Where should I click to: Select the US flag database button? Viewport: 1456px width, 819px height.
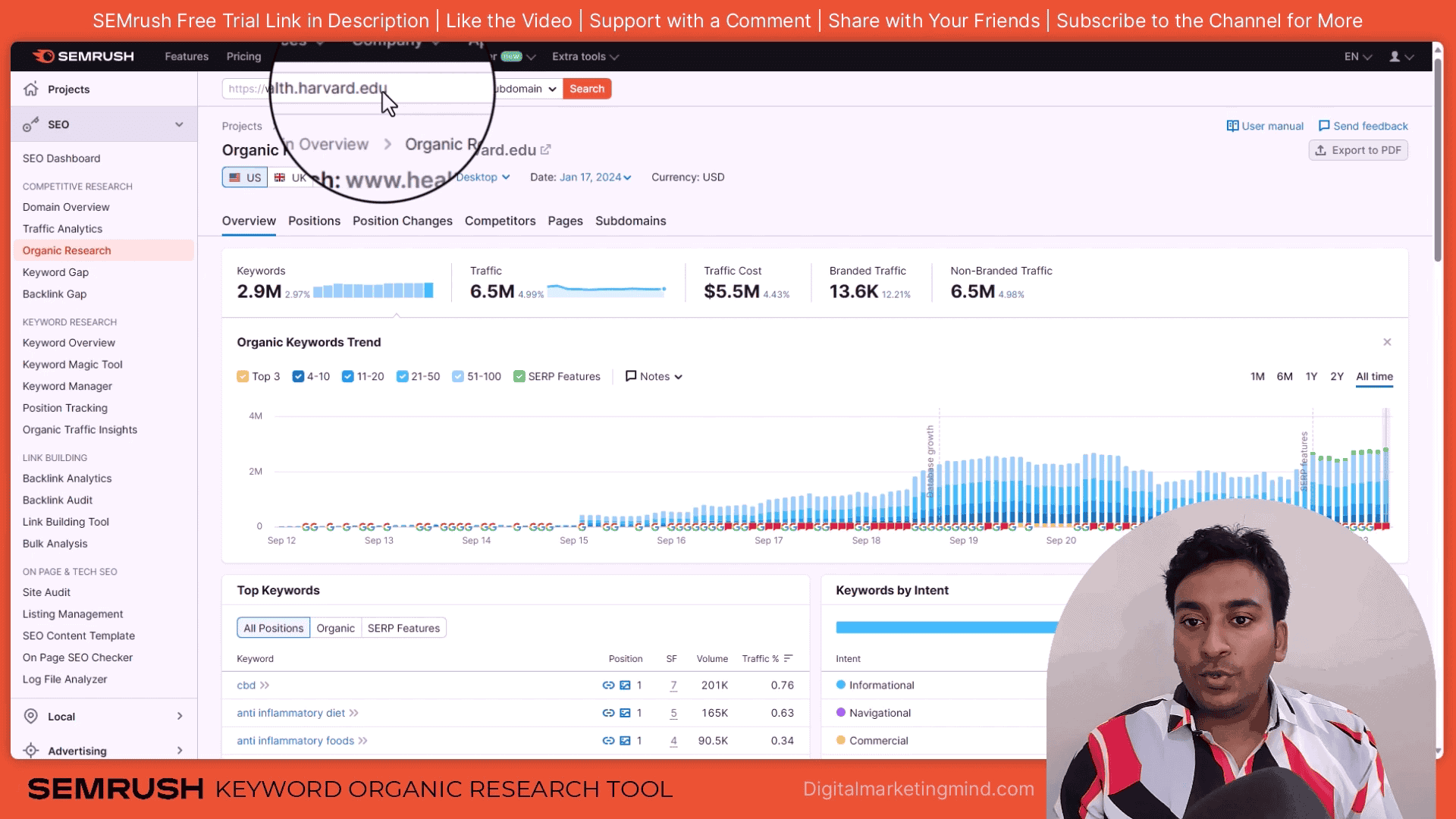(244, 177)
